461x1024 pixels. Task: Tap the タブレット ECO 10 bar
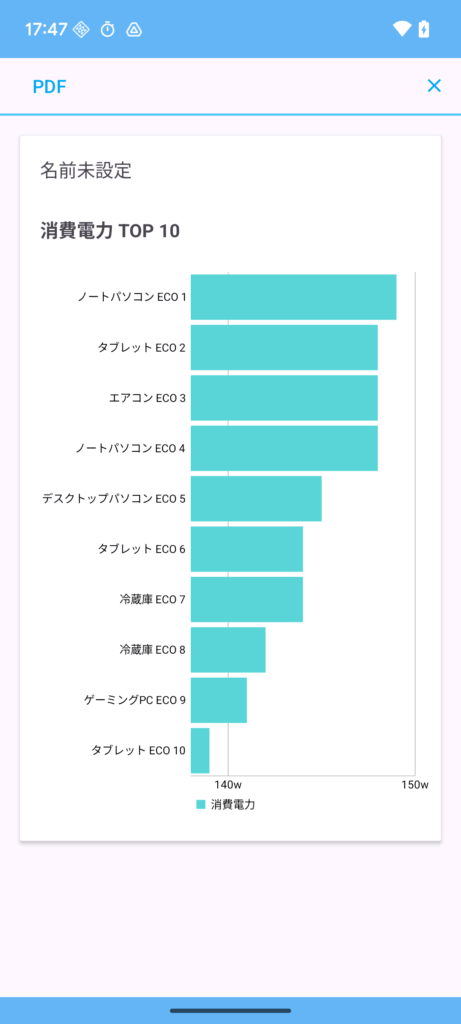(x=200, y=751)
